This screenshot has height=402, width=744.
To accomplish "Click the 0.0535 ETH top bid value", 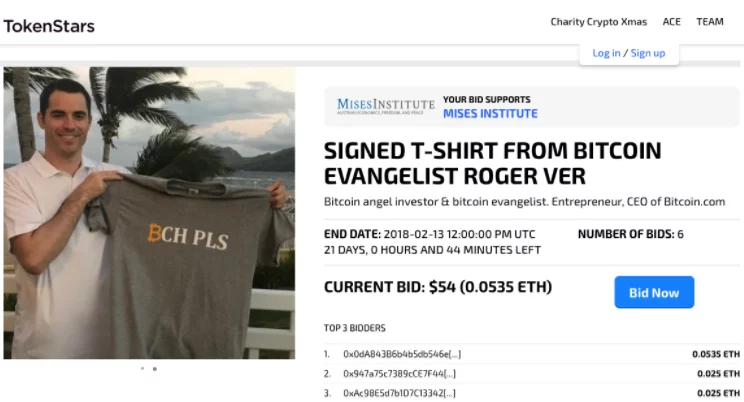I will [716, 354].
